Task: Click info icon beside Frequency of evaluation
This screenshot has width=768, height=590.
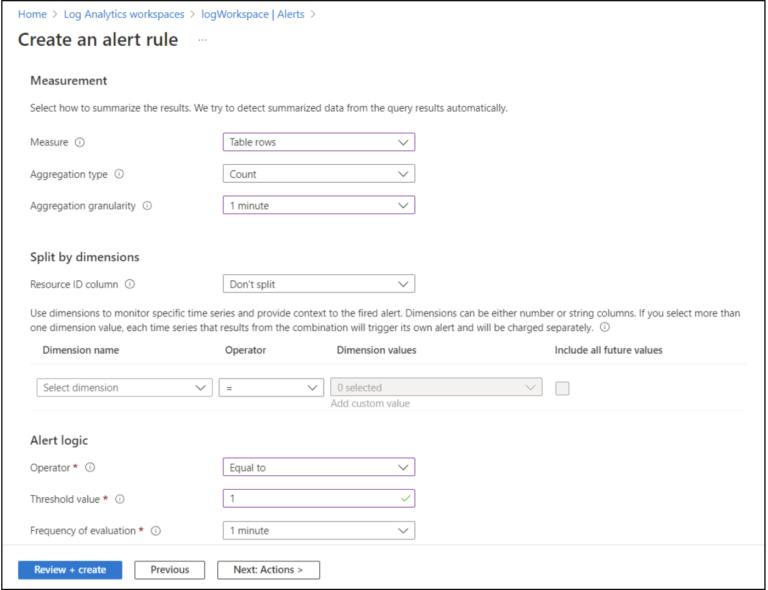Action: [x=156, y=531]
